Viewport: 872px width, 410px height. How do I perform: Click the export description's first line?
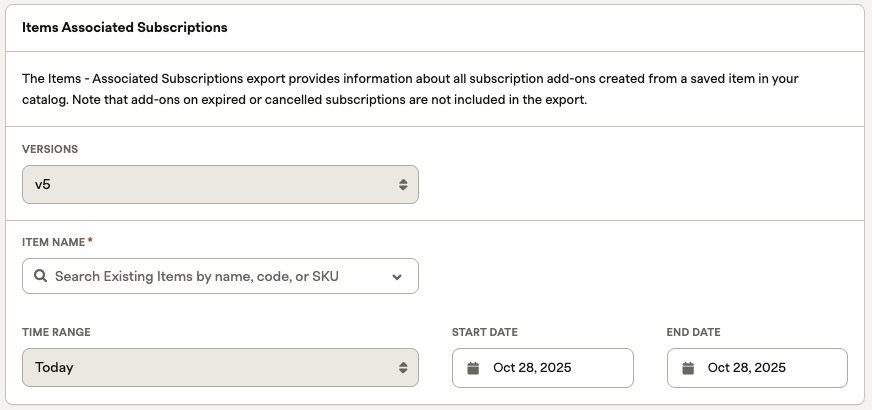pyautogui.click(x=410, y=78)
